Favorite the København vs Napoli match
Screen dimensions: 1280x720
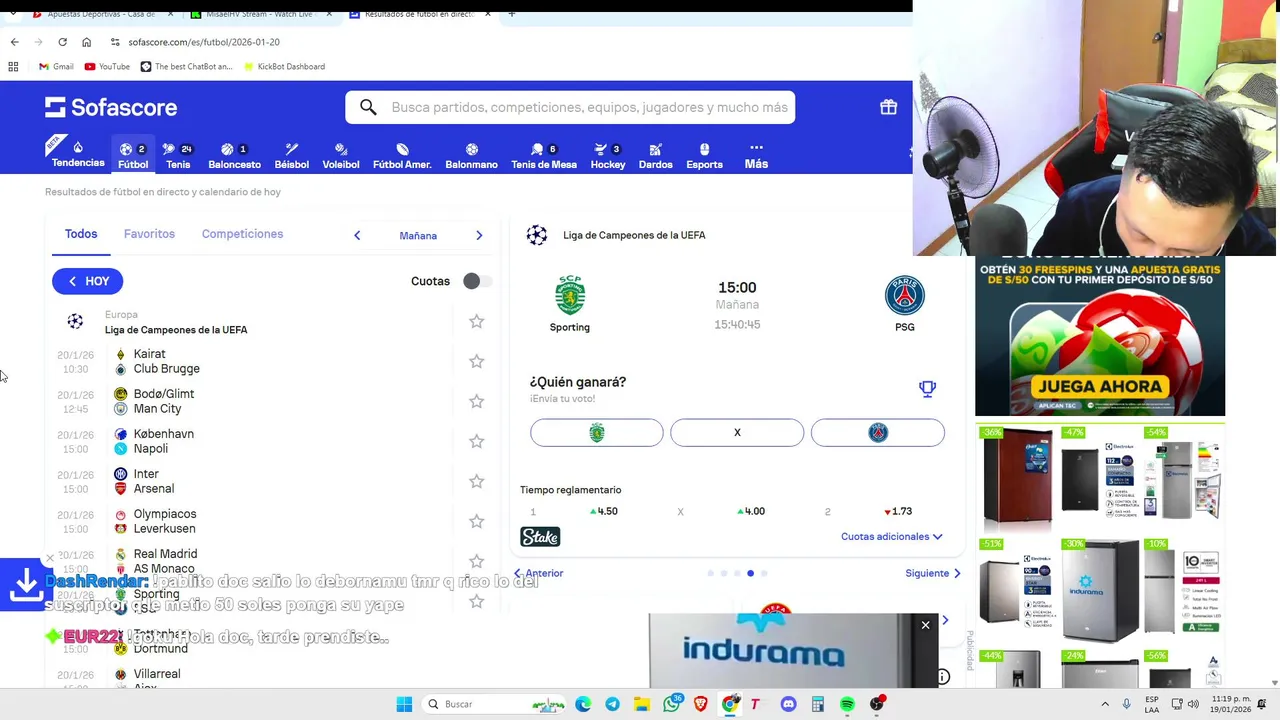click(x=476, y=441)
